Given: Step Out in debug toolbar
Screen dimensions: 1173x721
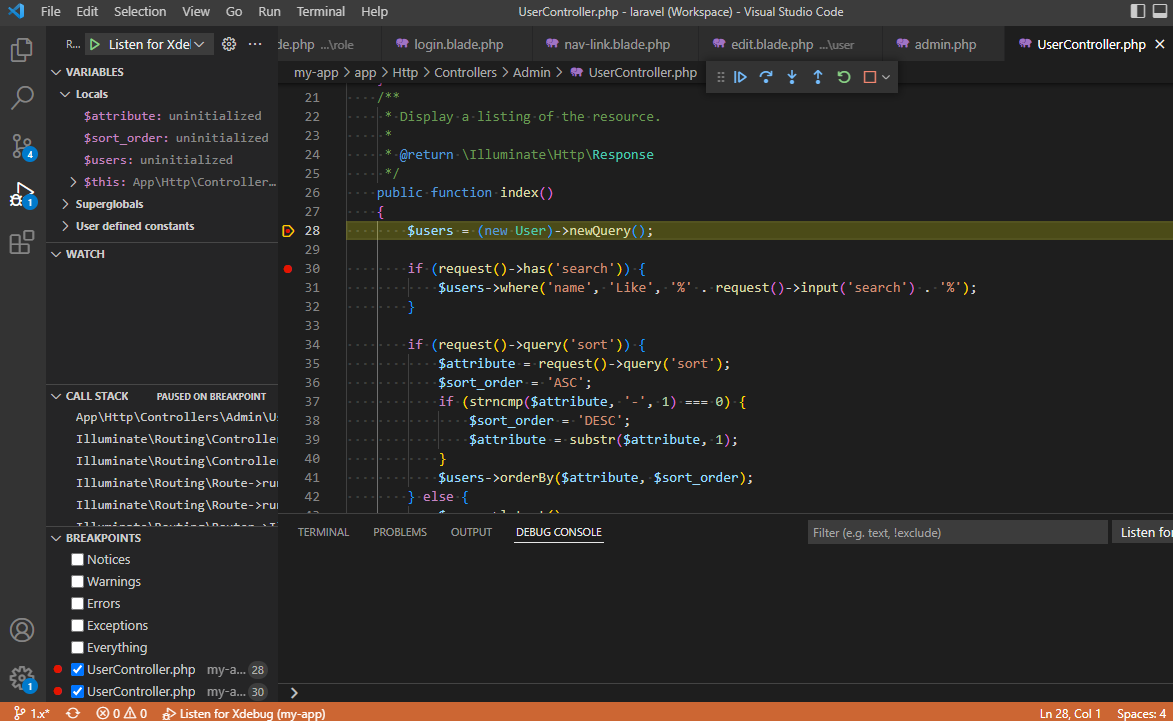Looking at the screenshot, I should click(818, 77).
